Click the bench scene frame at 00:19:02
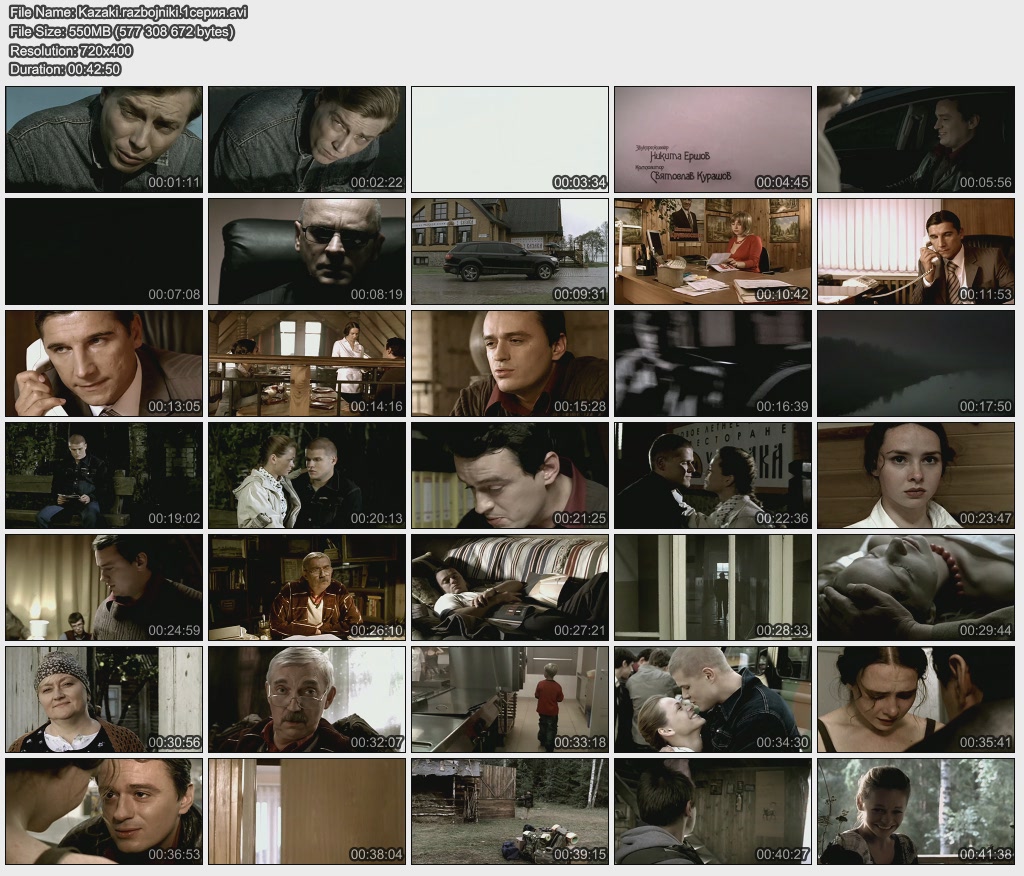 click(x=104, y=476)
